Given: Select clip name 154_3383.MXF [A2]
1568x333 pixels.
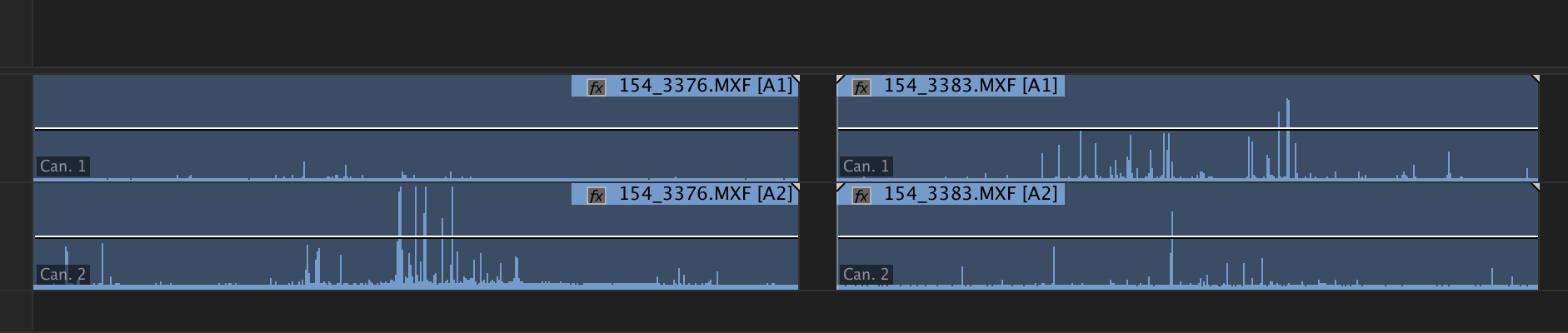Looking at the screenshot, I should point(970,194).
